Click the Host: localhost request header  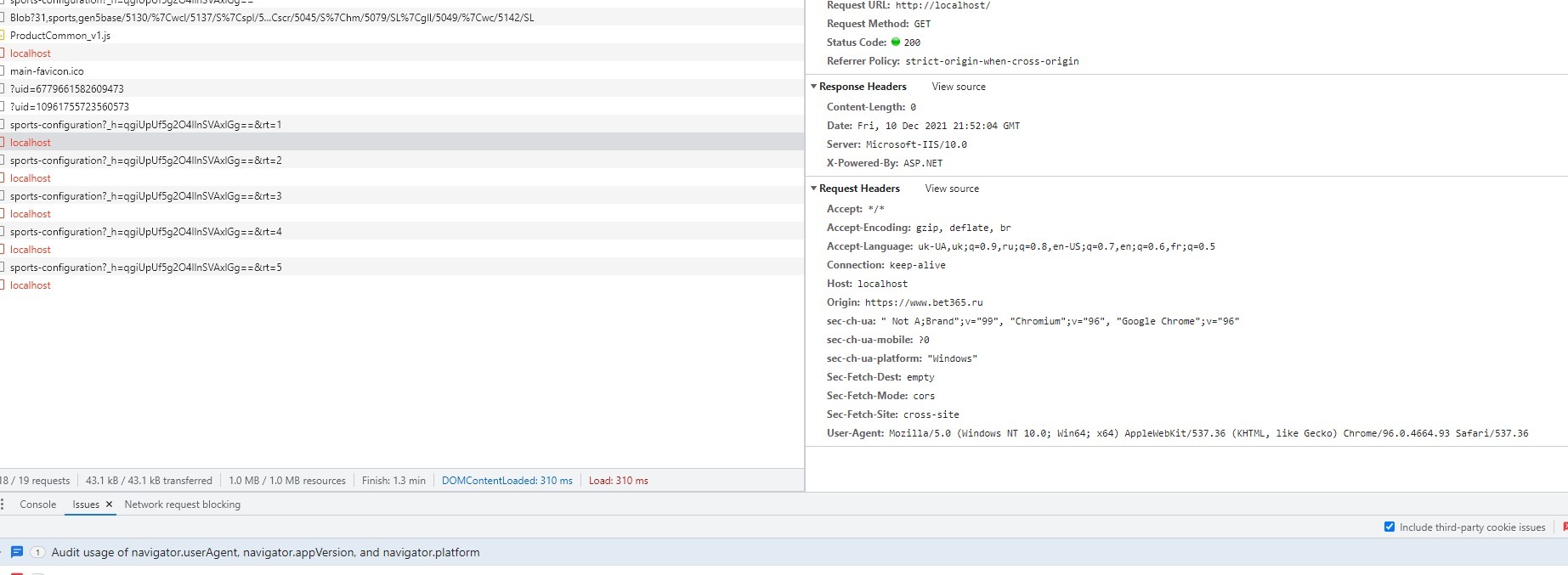pyautogui.click(x=867, y=284)
